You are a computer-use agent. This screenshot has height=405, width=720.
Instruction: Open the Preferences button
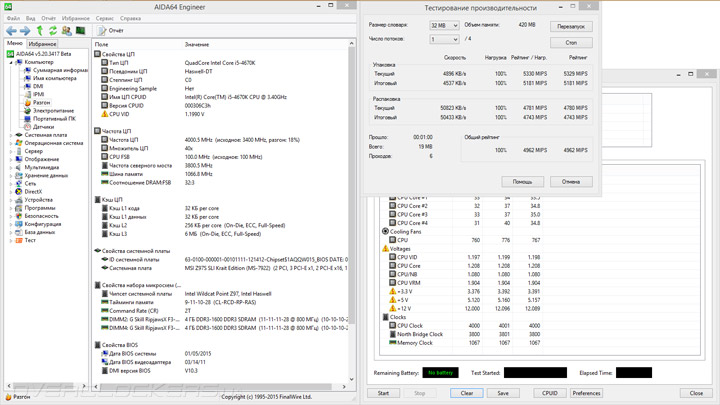[x=586, y=393]
